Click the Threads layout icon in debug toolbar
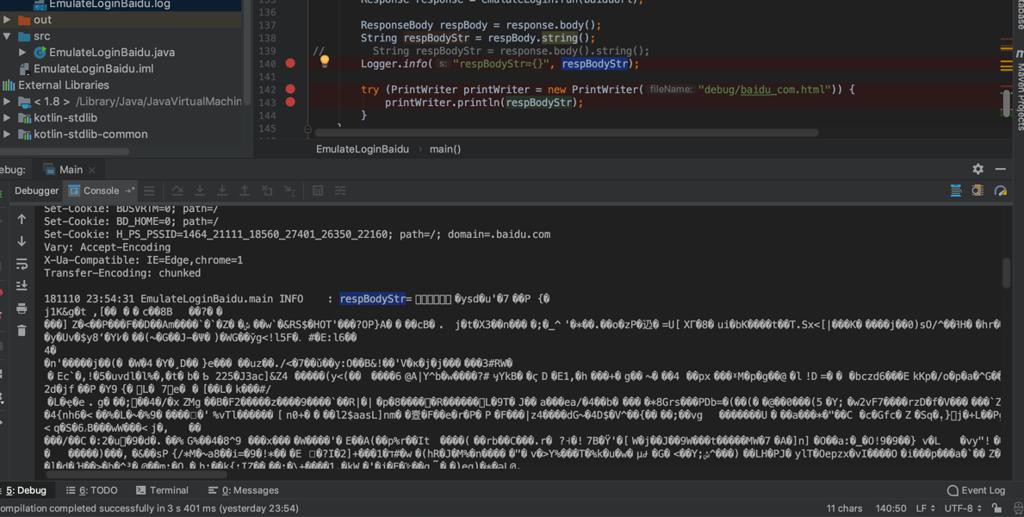The image size is (1024, 517). [955, 191]
